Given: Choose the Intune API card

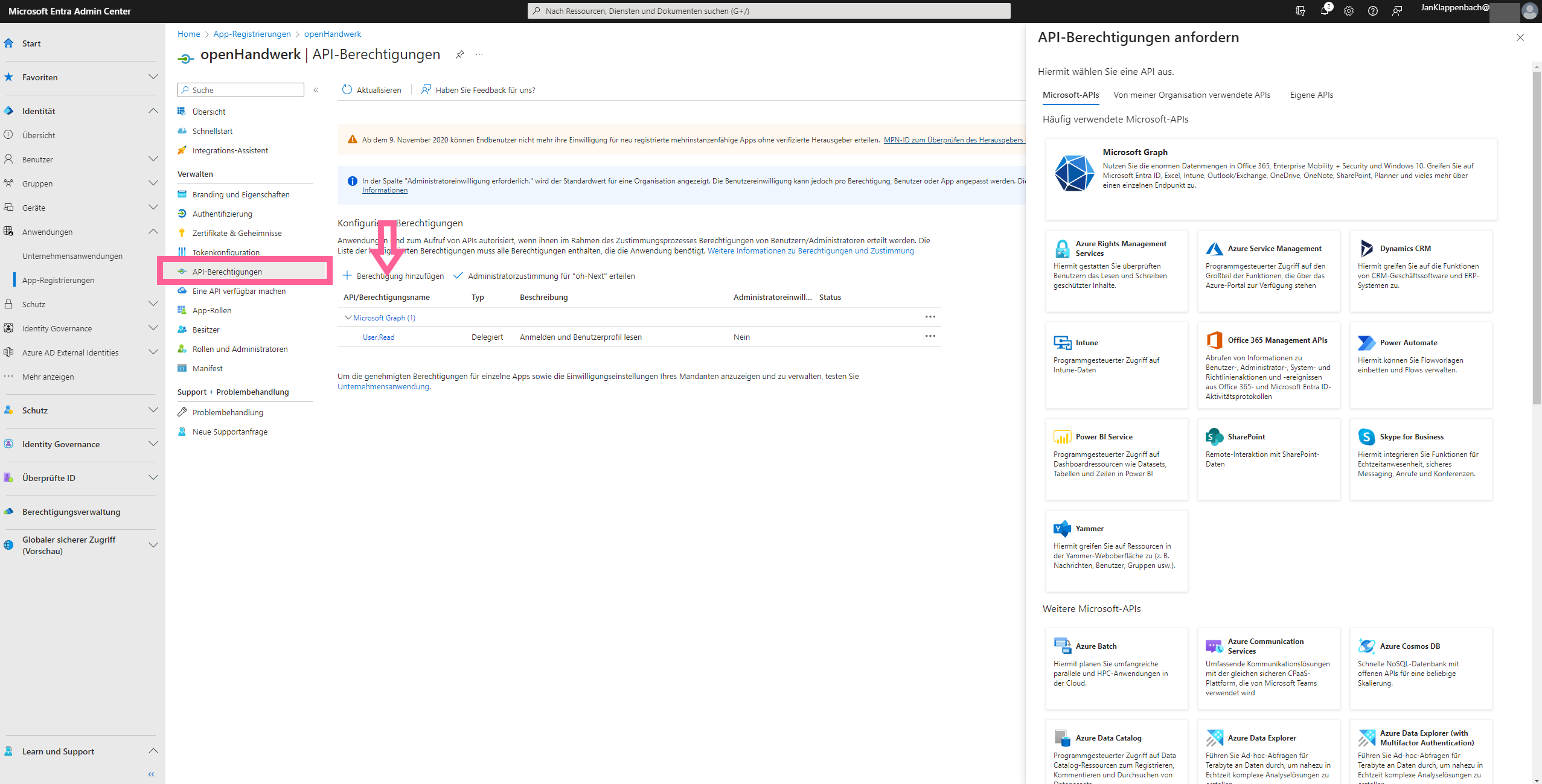Looking at the screenshot, I should pos(1116,365).
